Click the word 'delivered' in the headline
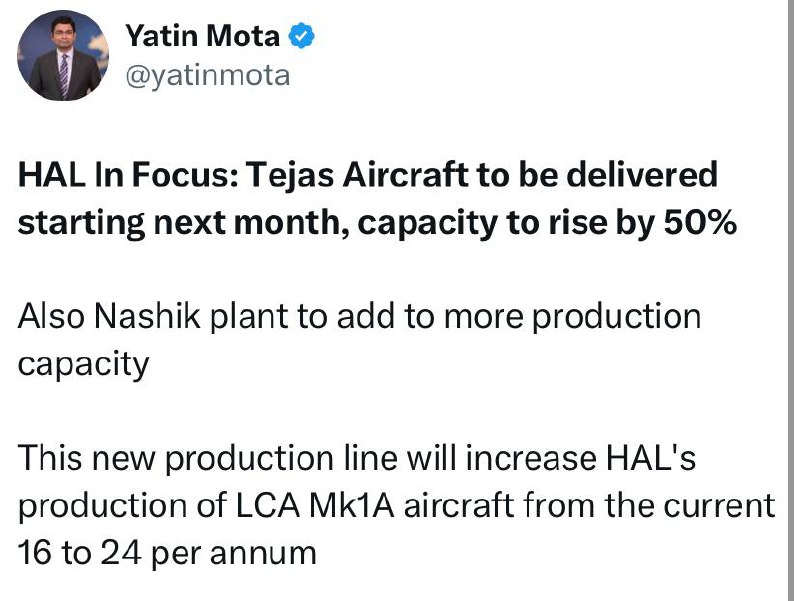 pyautogui.click(x=642, y=174)
